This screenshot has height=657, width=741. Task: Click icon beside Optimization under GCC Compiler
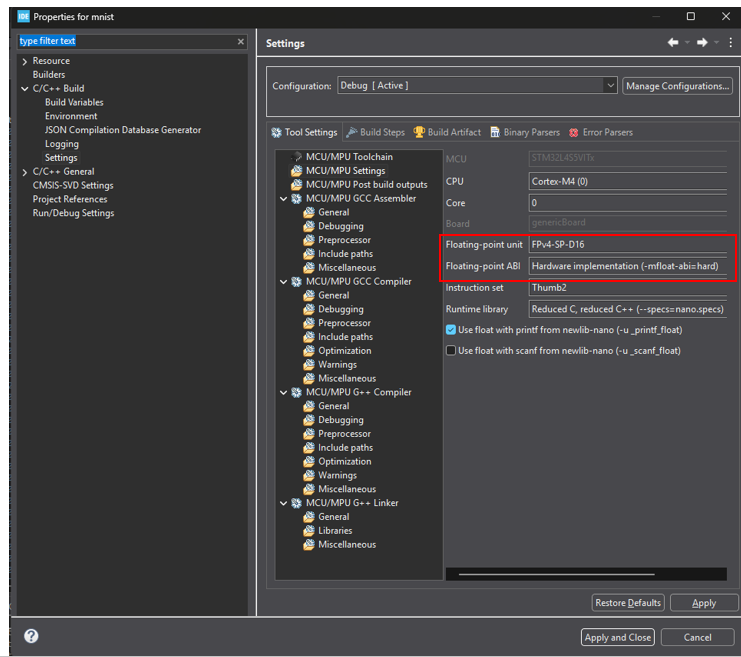point(309,351)
